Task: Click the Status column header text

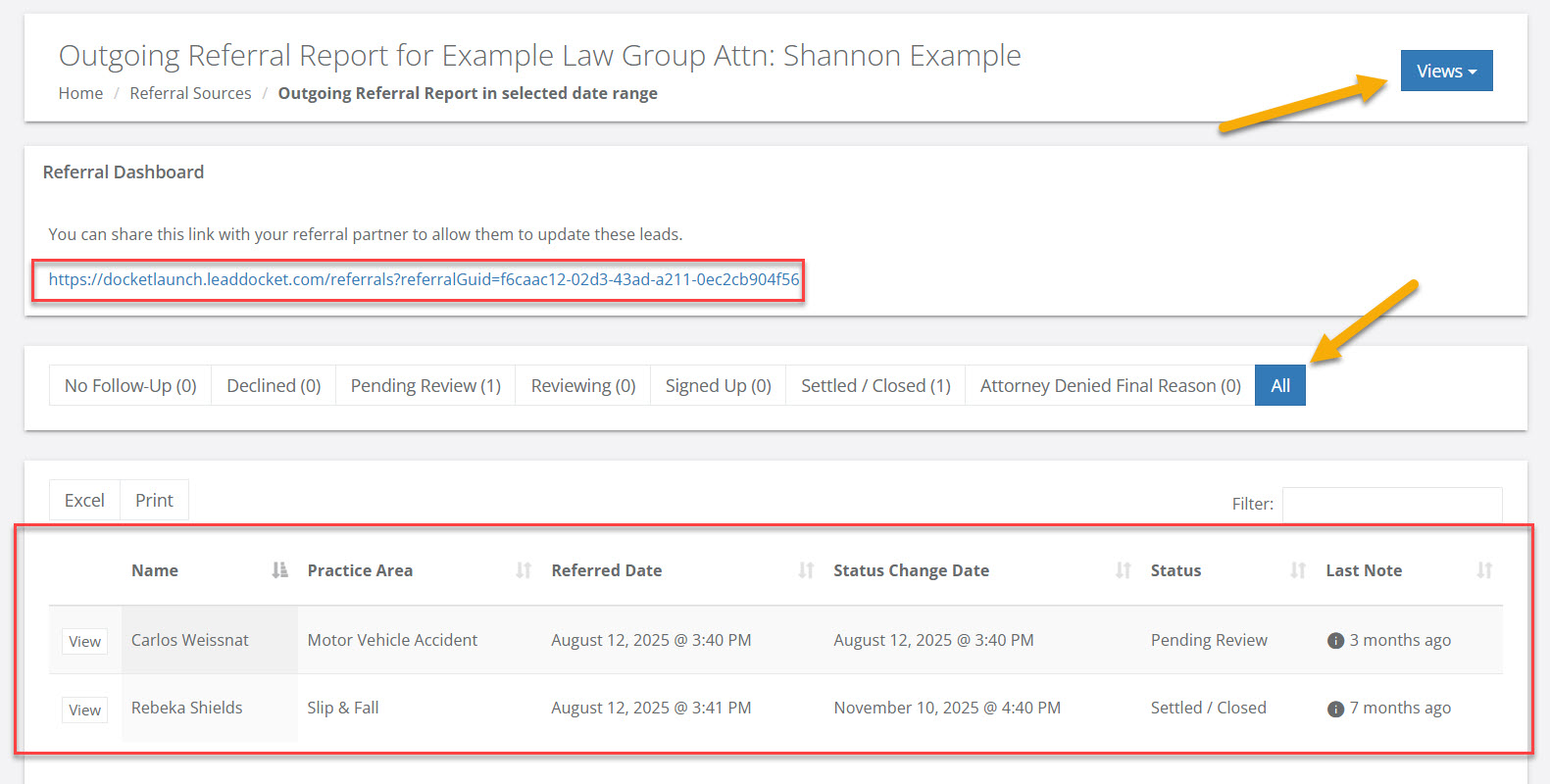Action: (1175, 570)
